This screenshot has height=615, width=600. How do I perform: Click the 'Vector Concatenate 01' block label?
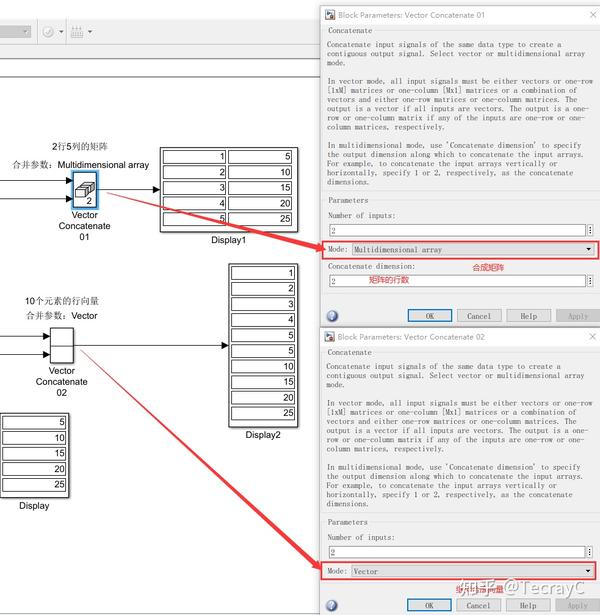point(84,226)
